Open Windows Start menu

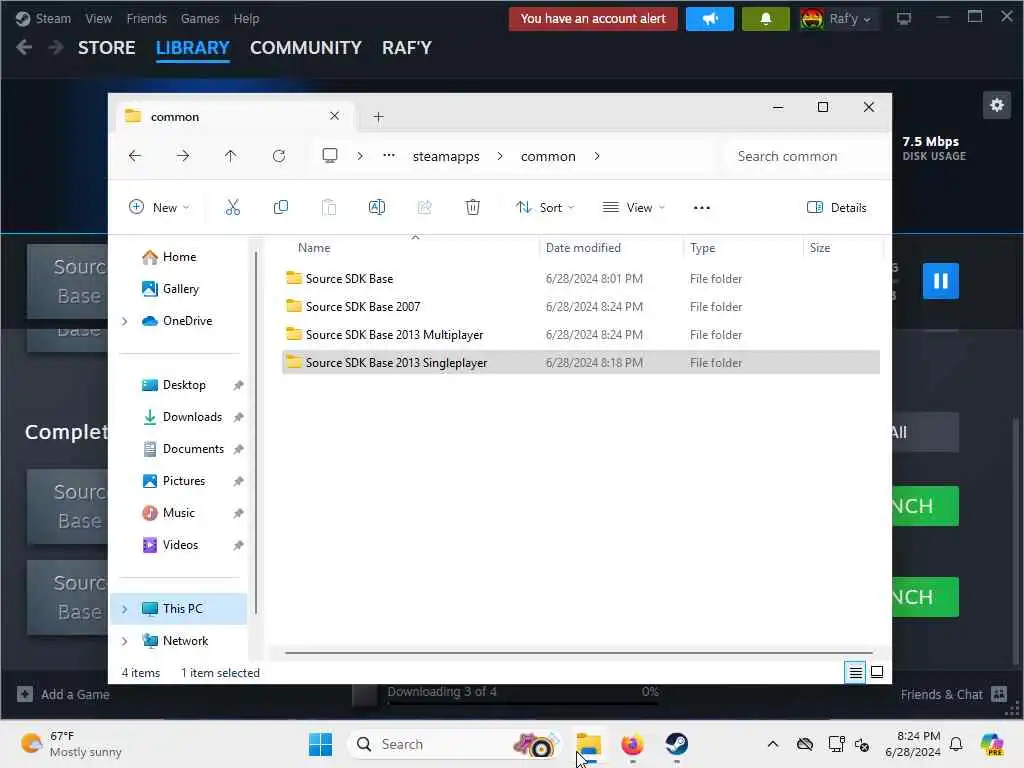(320, 744)
